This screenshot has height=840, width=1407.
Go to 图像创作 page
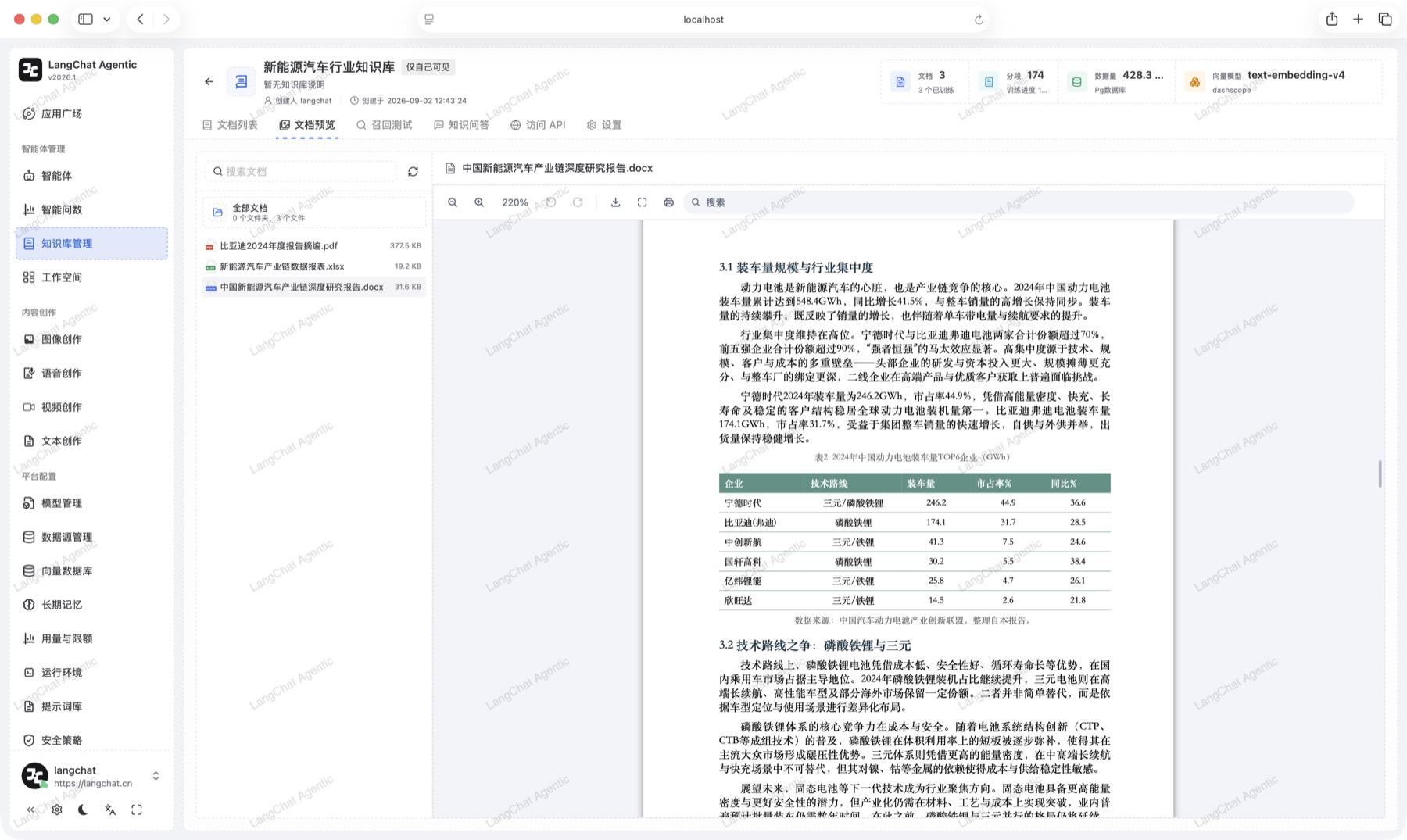point(91,340)
